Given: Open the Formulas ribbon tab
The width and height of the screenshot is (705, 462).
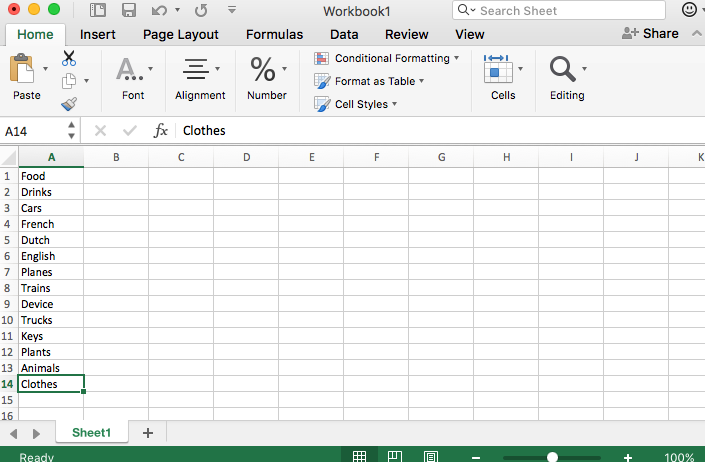Looking at the screenshot, I should point(274,35).
